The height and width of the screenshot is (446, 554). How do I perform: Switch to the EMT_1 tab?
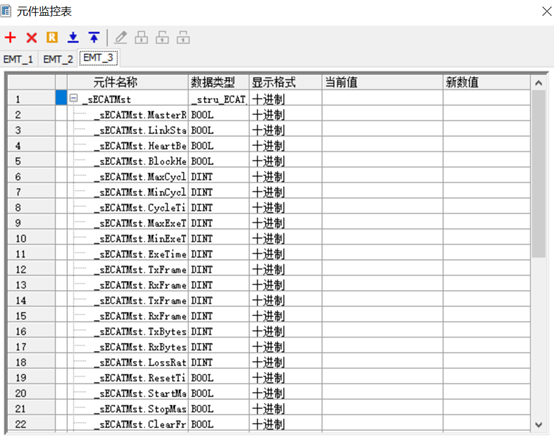[18, 59]
